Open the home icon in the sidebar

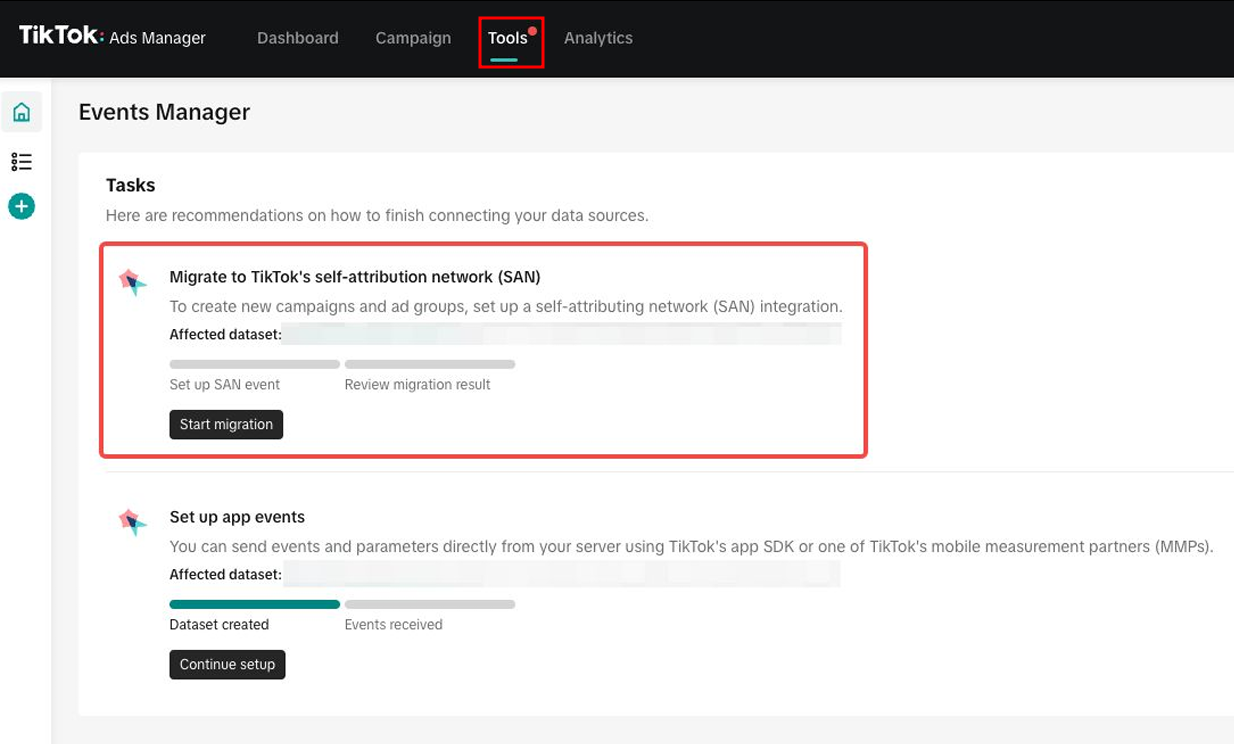point(21,112)
